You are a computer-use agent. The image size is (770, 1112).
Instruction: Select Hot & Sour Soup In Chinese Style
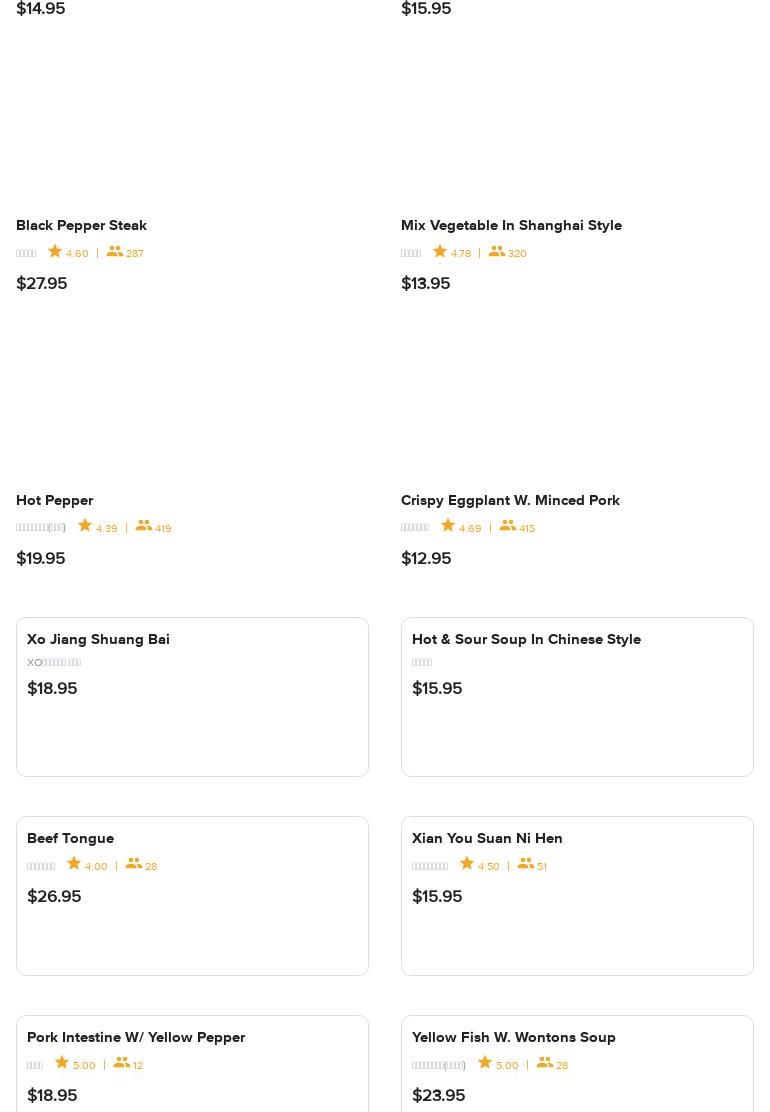coord(577,697)
